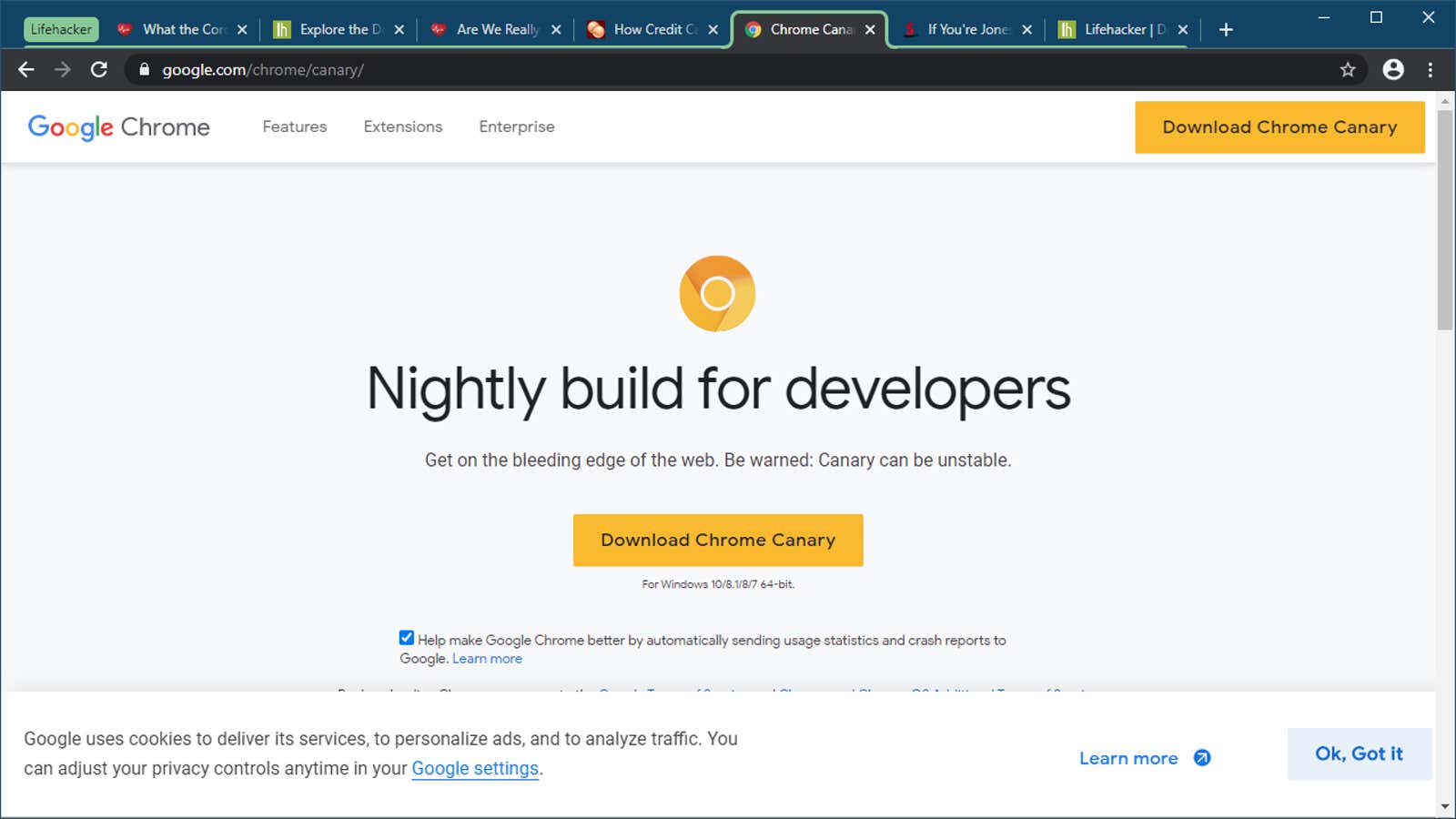Close the 'Explore the D' tab
Image resolution: width=1456 pixels, height=819 pixels.
[399, 29]
